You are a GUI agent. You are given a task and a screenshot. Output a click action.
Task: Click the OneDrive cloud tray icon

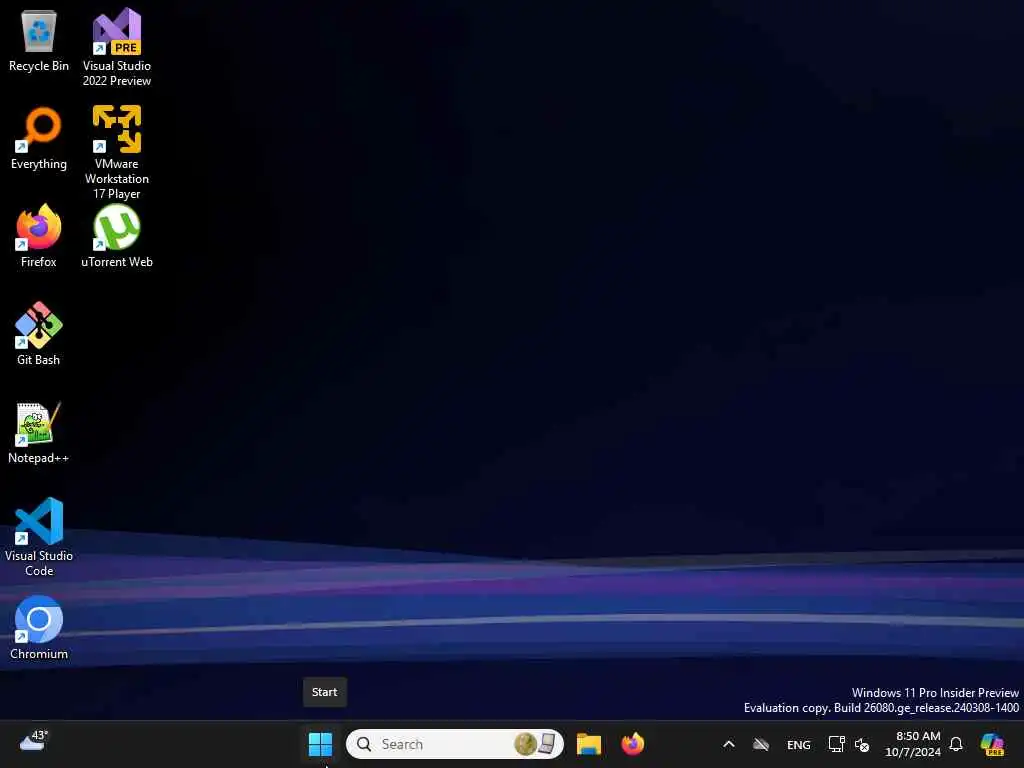point(761,744)
